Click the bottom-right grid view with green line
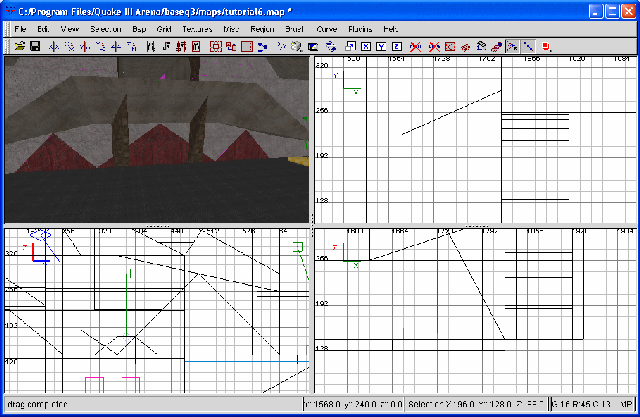Screen dimensions: 640x417 pyautogui.click(x=475, y=311)
